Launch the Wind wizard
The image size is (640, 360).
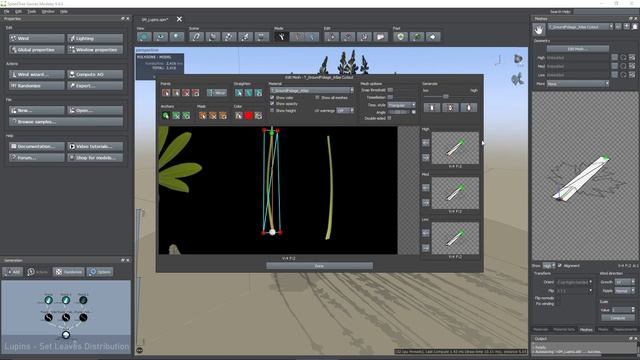point(37,75)
